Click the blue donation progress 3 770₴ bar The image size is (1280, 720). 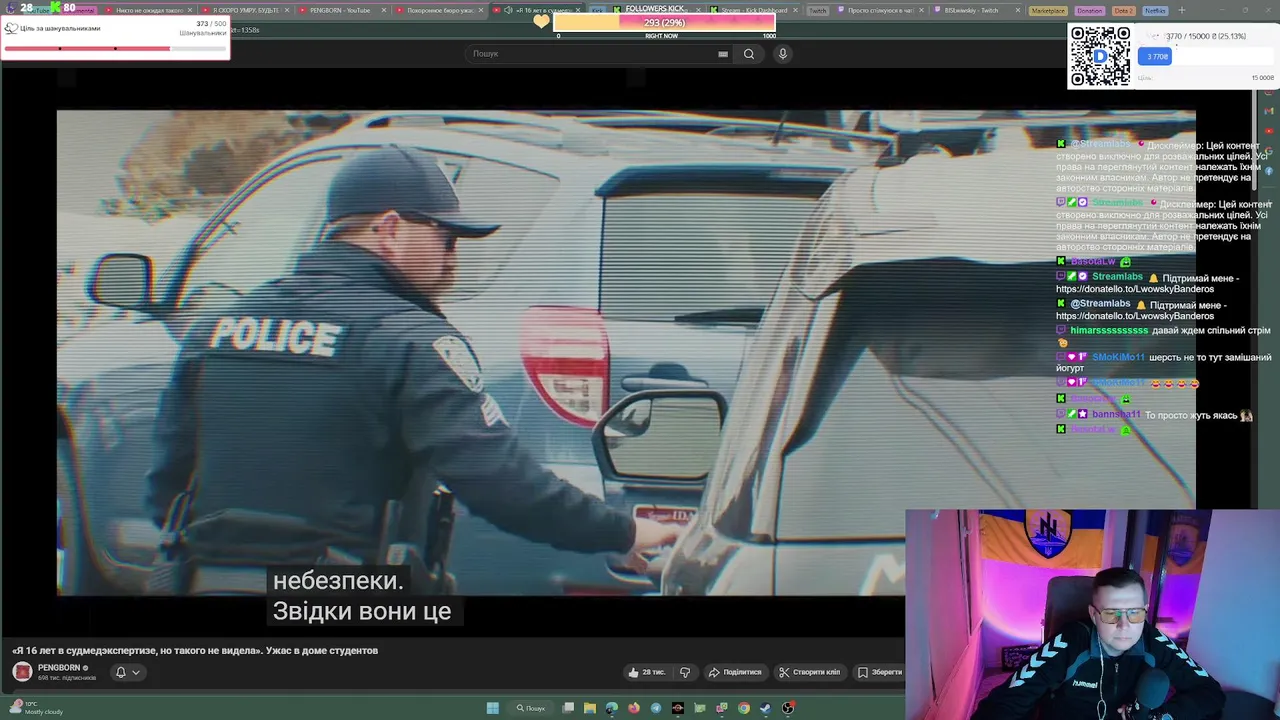click(1155, 57)
